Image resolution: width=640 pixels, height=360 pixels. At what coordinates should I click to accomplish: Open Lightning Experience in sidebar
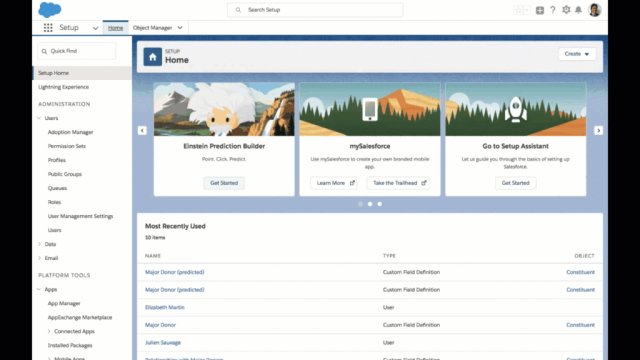pos(63,87)
